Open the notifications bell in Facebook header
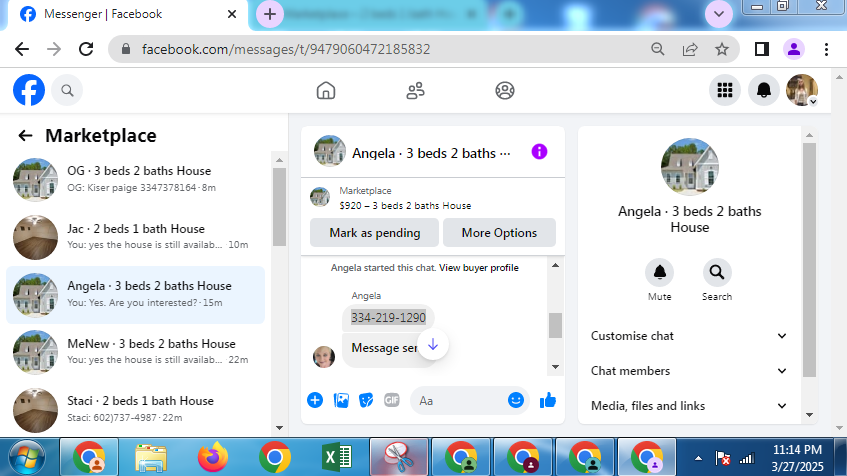The height and width of the screenshot is (476, 847). tap(764, 90)
